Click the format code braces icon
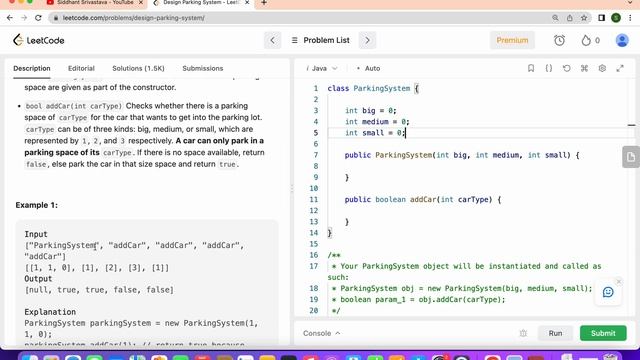 549,68
